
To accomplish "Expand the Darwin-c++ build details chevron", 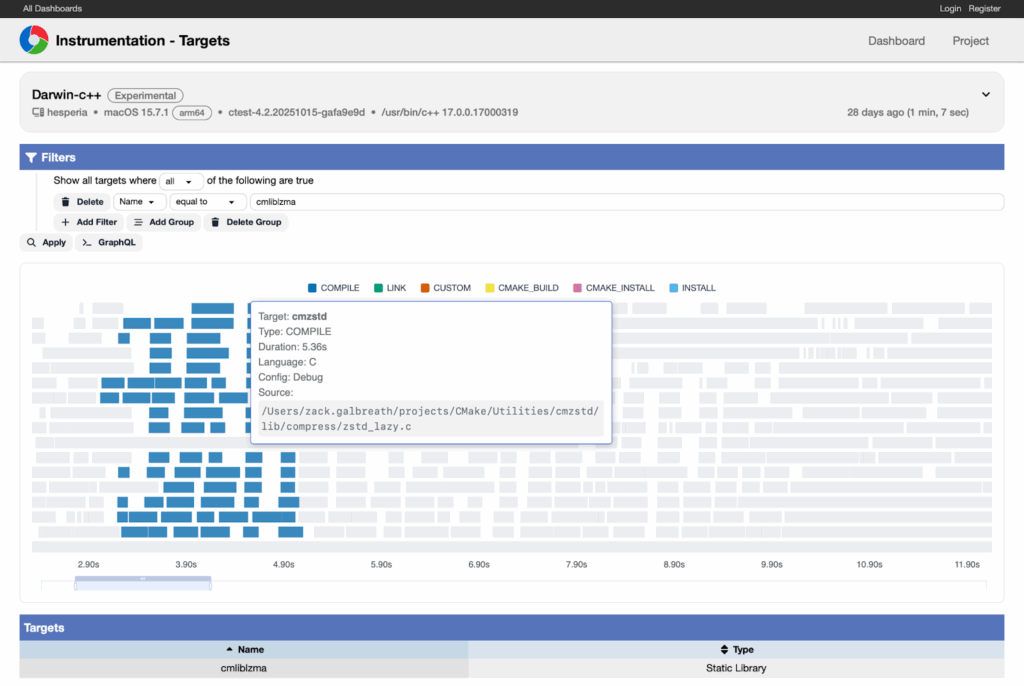I will pos(985,95).
